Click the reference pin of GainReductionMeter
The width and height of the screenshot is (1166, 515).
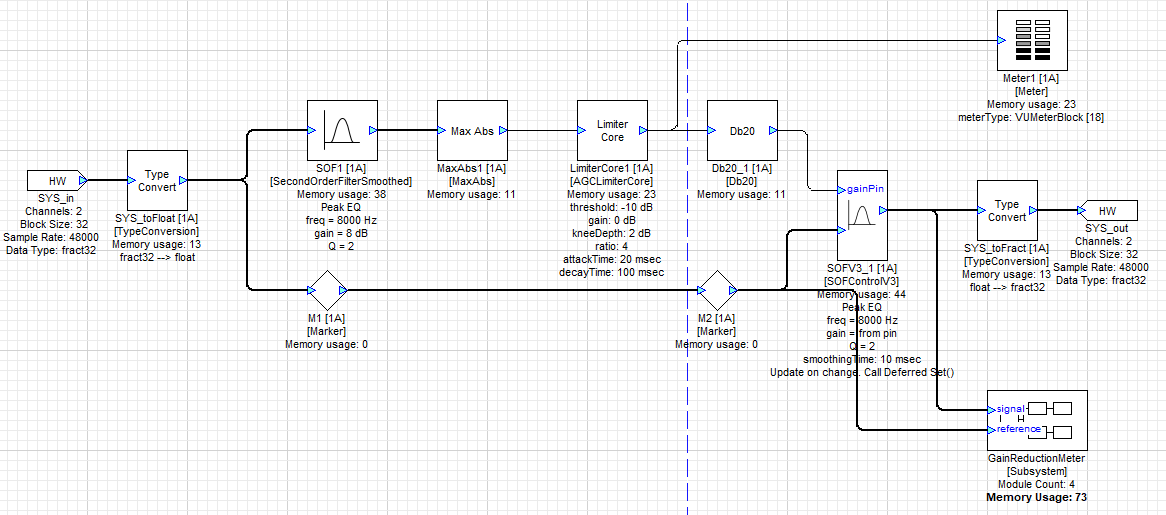point(1017,429)
